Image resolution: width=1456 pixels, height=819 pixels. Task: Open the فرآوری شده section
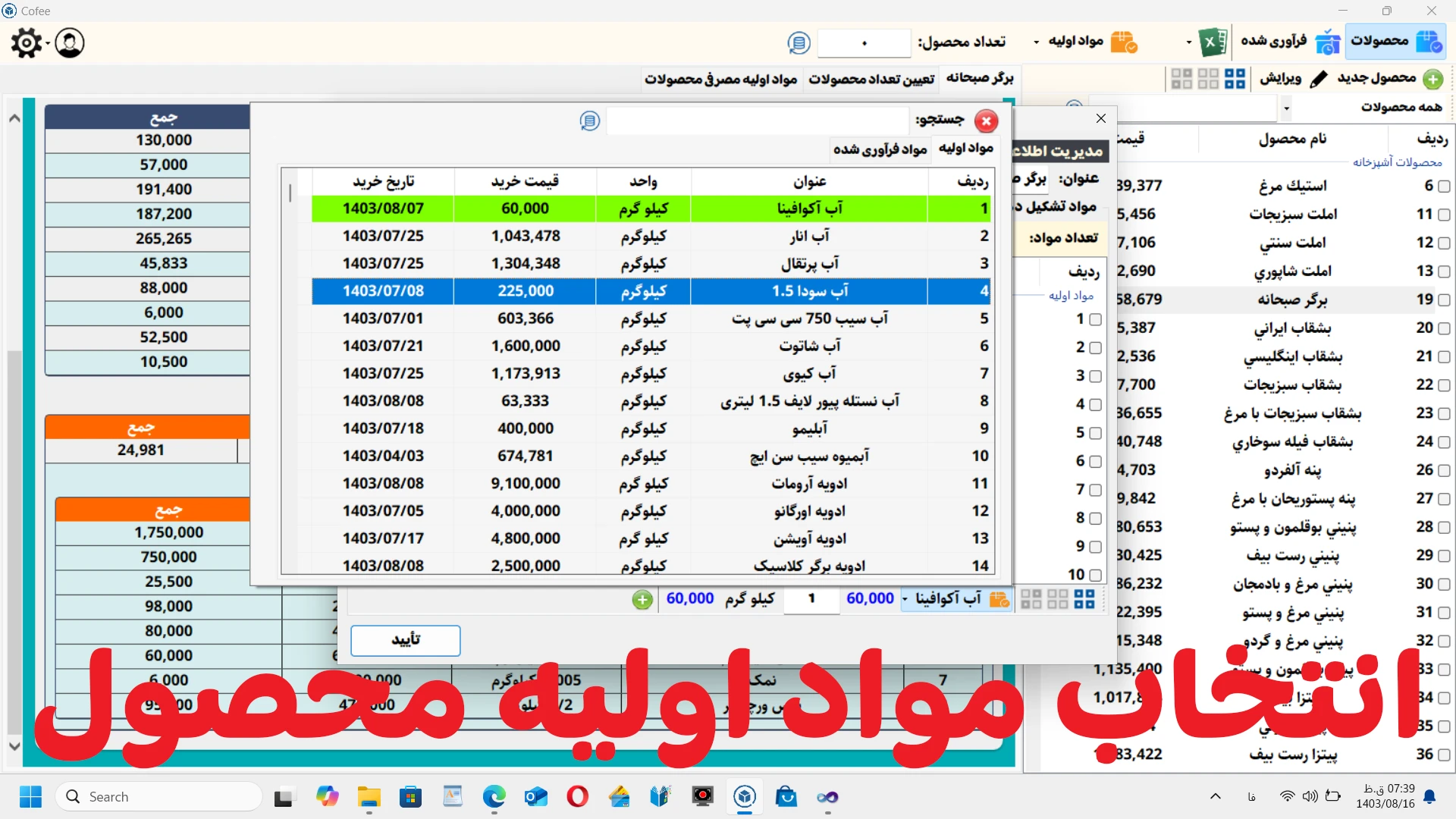[1290, 42]
